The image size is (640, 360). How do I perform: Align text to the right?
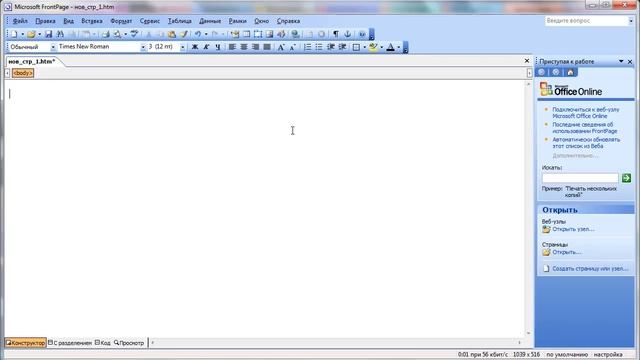click(256, 47)
